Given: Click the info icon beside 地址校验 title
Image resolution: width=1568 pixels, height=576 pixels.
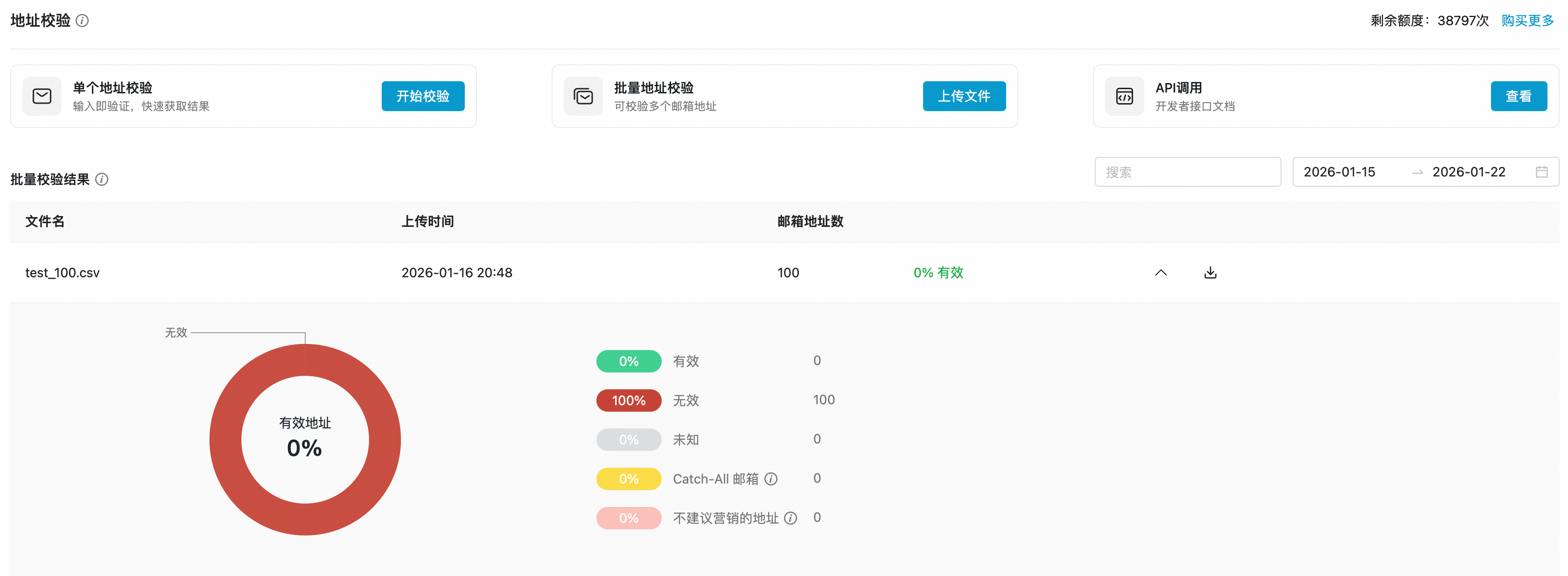Looking at the screenshot, I should point(82,21).
